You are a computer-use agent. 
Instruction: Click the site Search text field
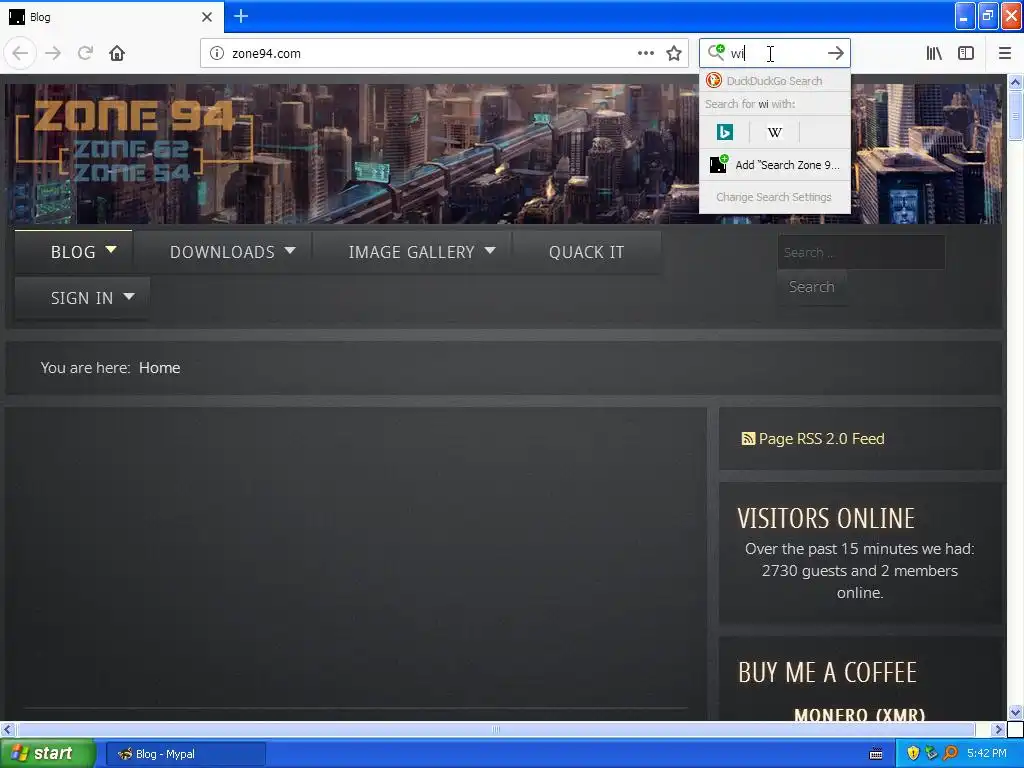click(x=861, y=252)
